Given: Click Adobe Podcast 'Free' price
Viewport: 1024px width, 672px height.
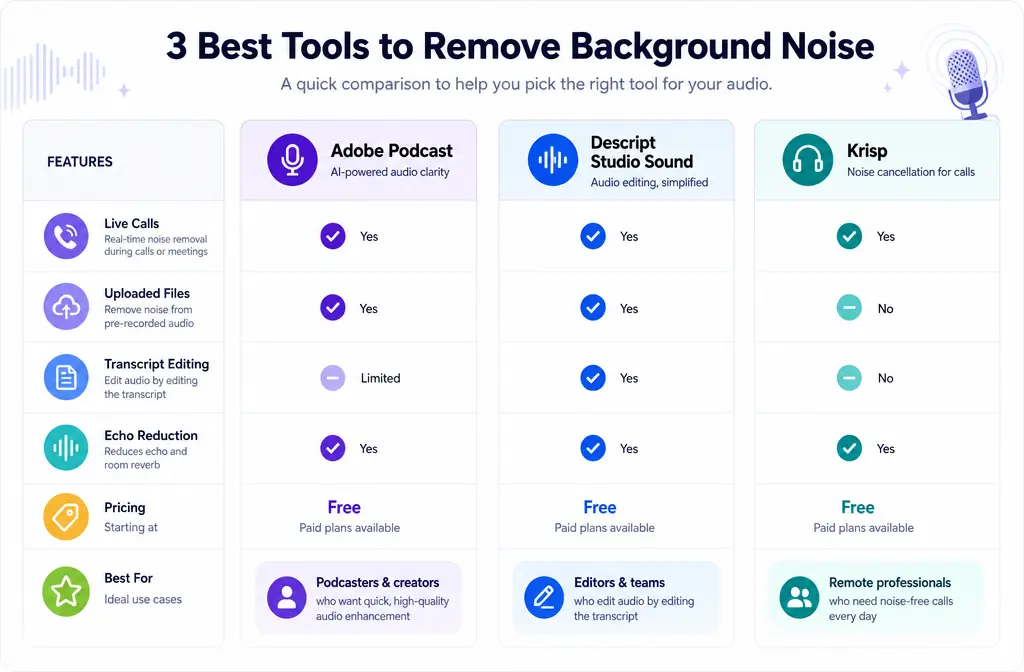Looking at the screenshot, I should [344, 507].
